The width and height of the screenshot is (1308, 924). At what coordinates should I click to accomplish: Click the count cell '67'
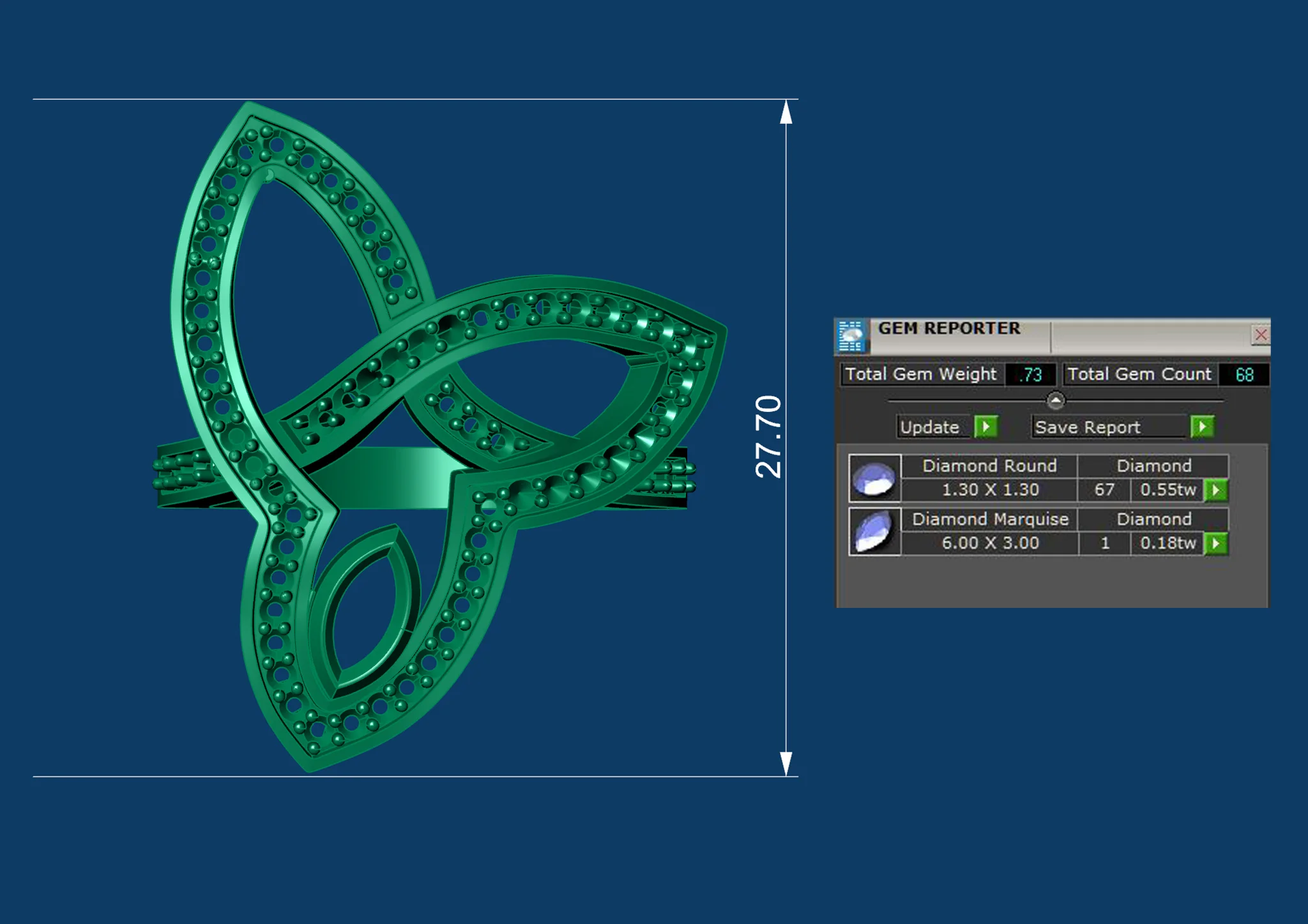1104,490
